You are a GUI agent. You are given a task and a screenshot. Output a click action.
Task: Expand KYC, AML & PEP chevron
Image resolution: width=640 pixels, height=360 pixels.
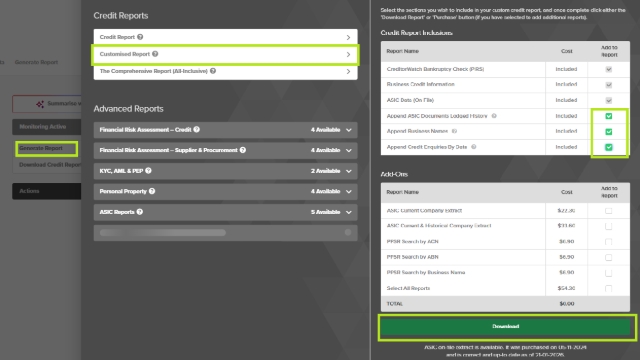(x=349, y=171)
